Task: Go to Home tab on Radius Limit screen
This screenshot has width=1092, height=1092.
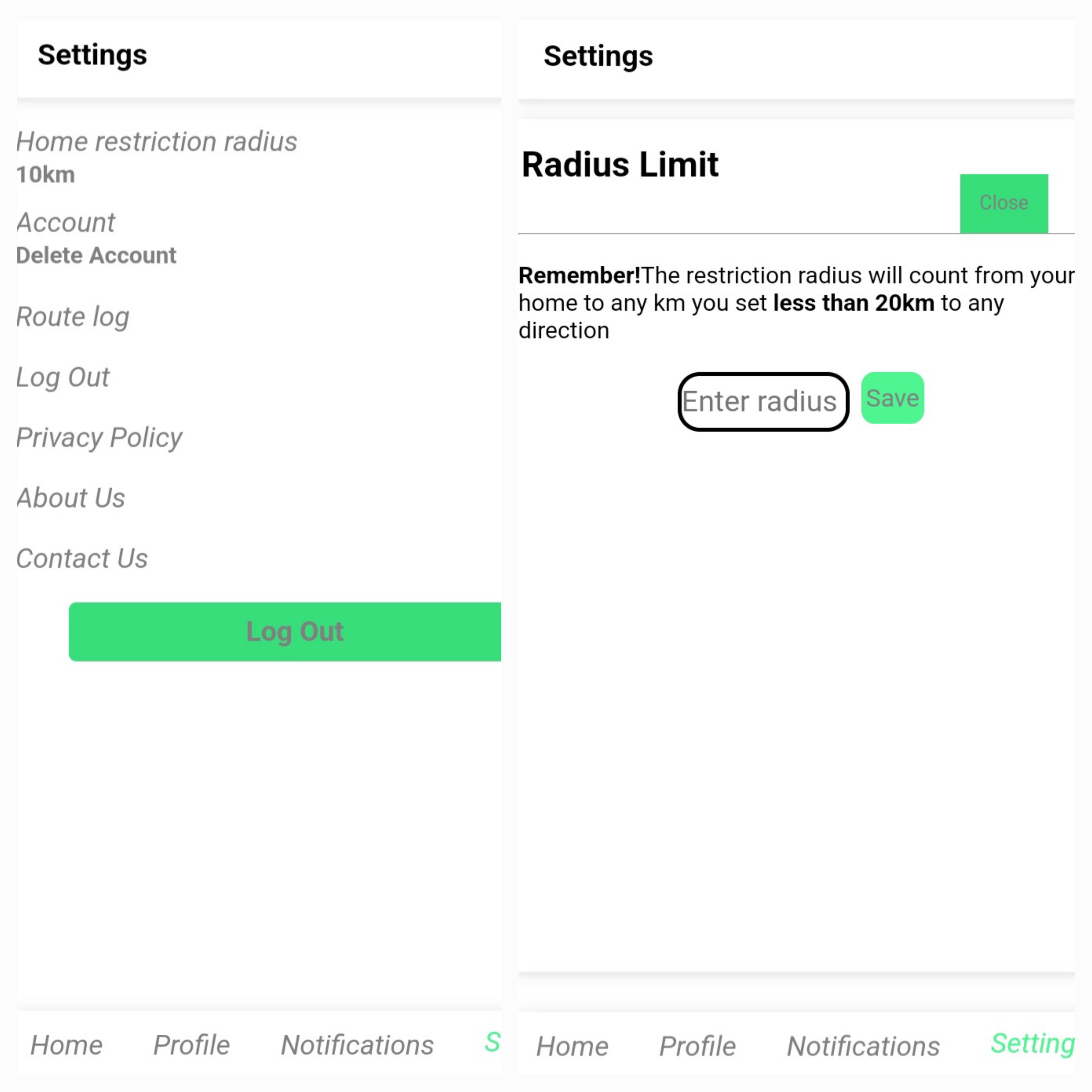Action: [x=573, y=1046]
